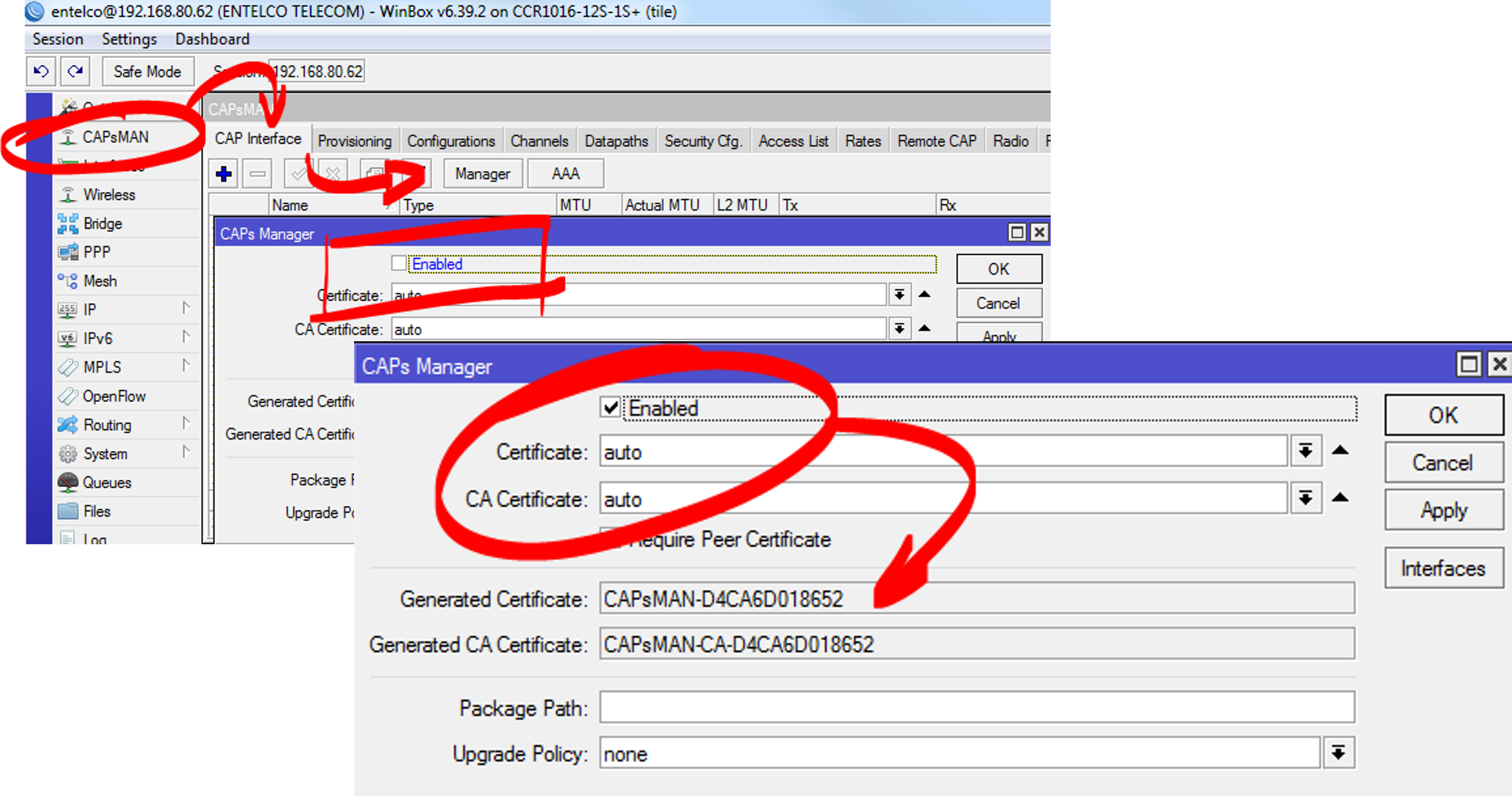Open the Upgrade Policy dropdown
Viewport: 1512px width, 796px height.
[x=1338, y=753]
